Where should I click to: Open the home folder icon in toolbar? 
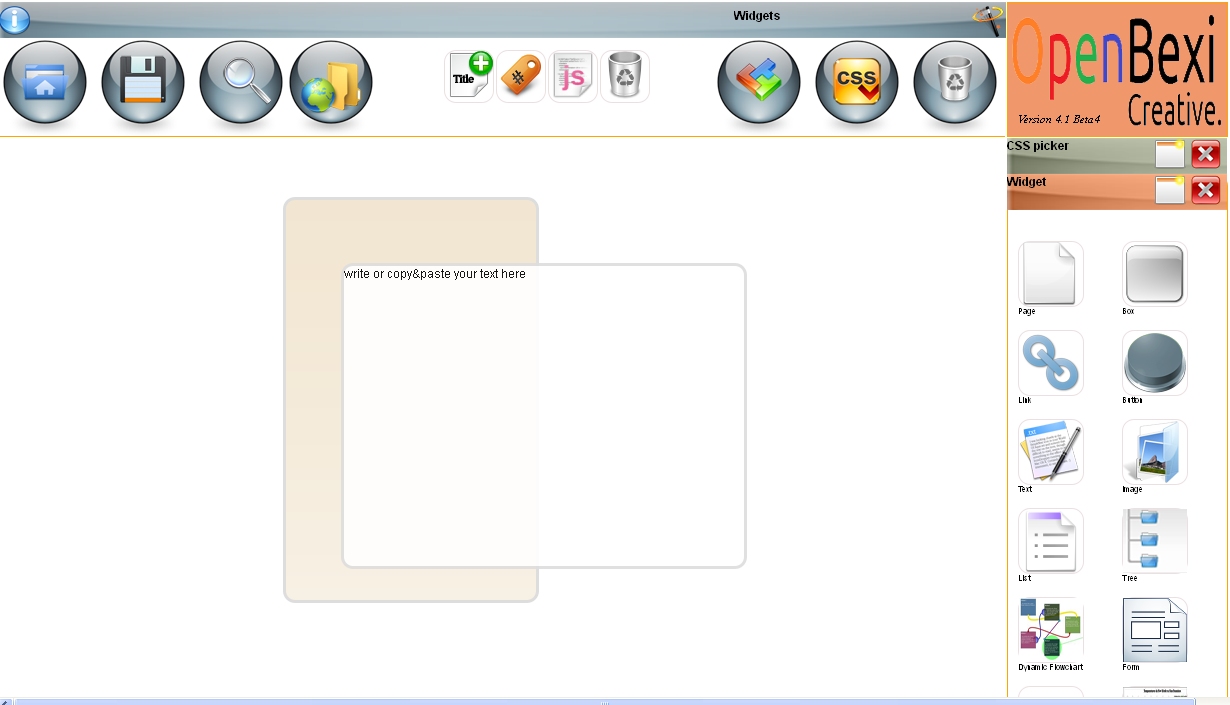(45, 82)
